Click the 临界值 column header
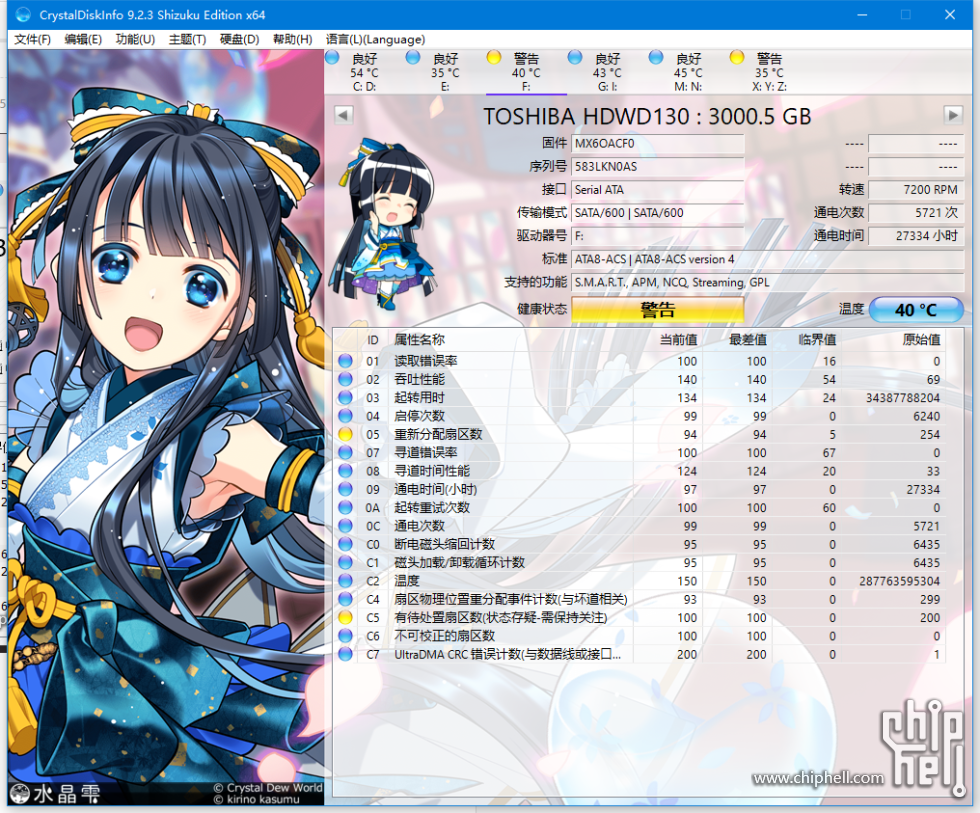Screen dimensions: 980x813 [817, 340]
